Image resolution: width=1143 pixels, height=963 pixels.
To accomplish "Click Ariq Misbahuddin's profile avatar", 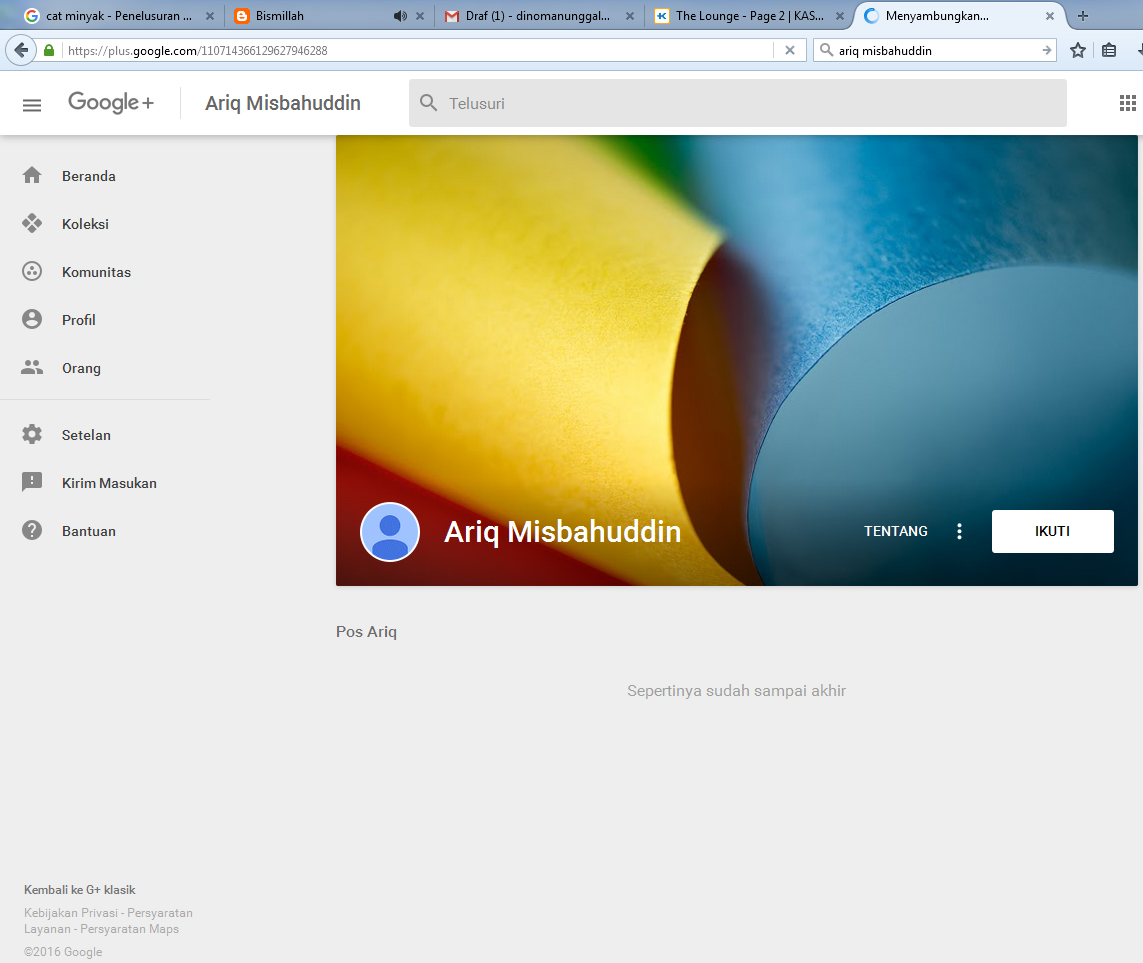I will click(x=390, y=532).
